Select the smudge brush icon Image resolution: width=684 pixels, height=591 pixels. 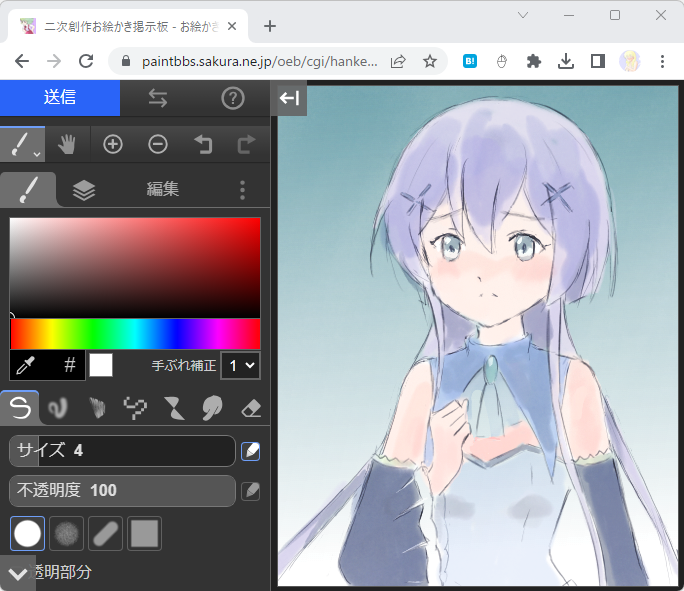click(212, 408)
